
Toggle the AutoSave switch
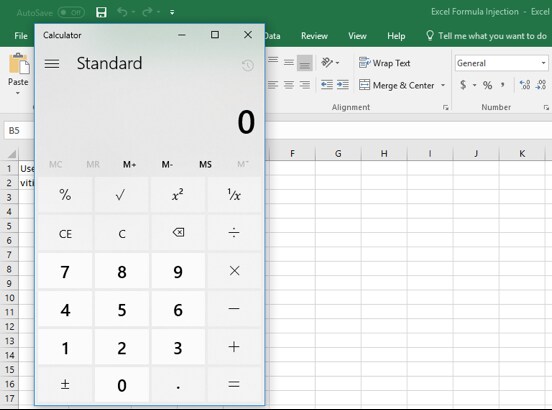point(71,13)
